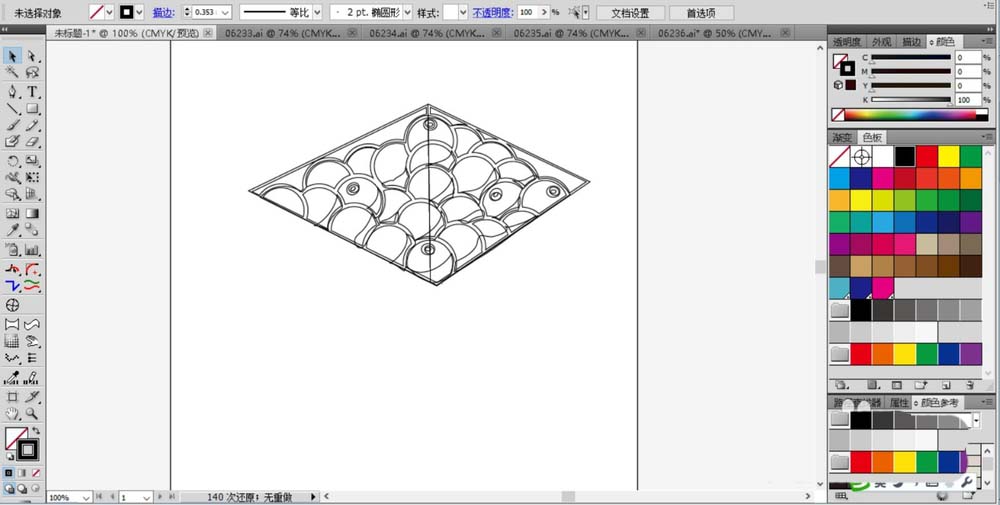Select the Rectangle shape tool
The height and width of the screenshot is (505, 1000).
[x=33, y=108]
